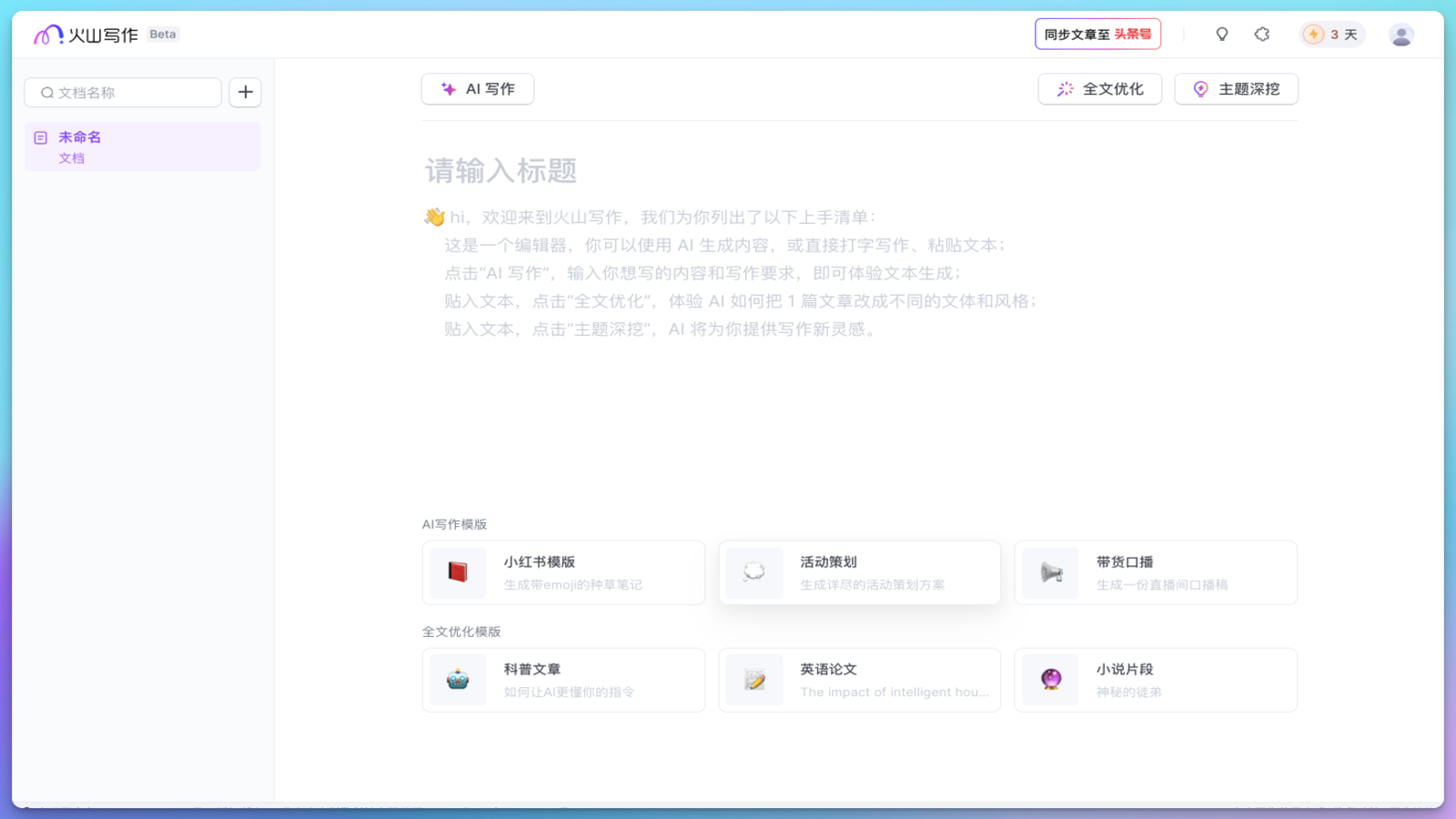Click the Beta label badge
1456x819 pixels.
click(163, 35)
